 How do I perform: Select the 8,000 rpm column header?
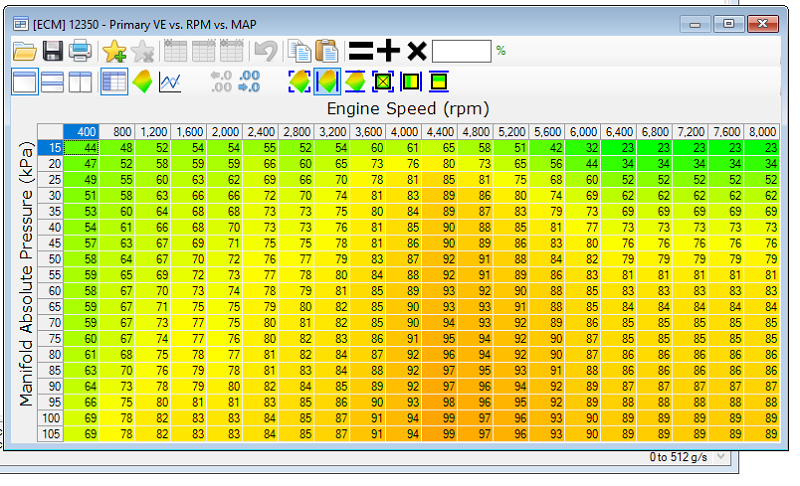point(762,132)
